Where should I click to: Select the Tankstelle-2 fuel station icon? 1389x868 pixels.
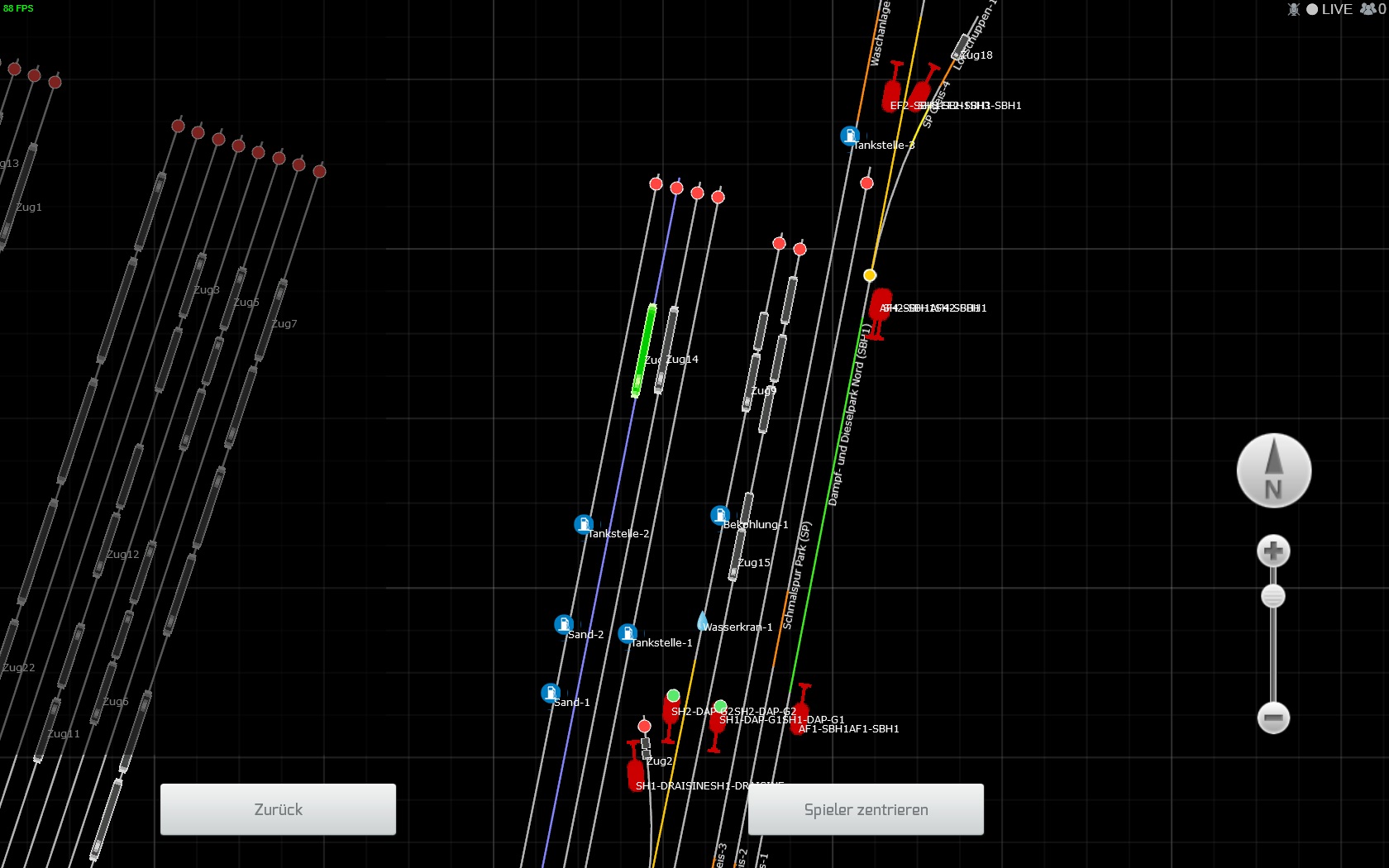point(584,524)
